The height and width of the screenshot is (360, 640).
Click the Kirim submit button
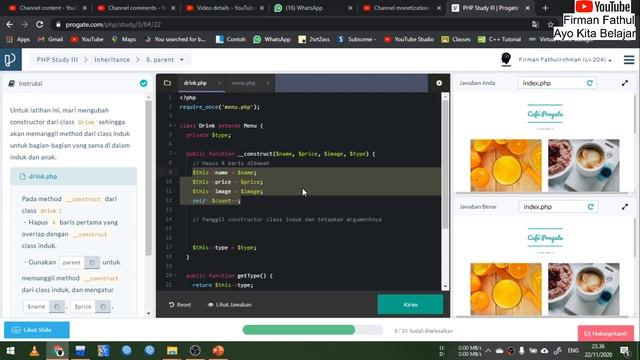point(410,304)
